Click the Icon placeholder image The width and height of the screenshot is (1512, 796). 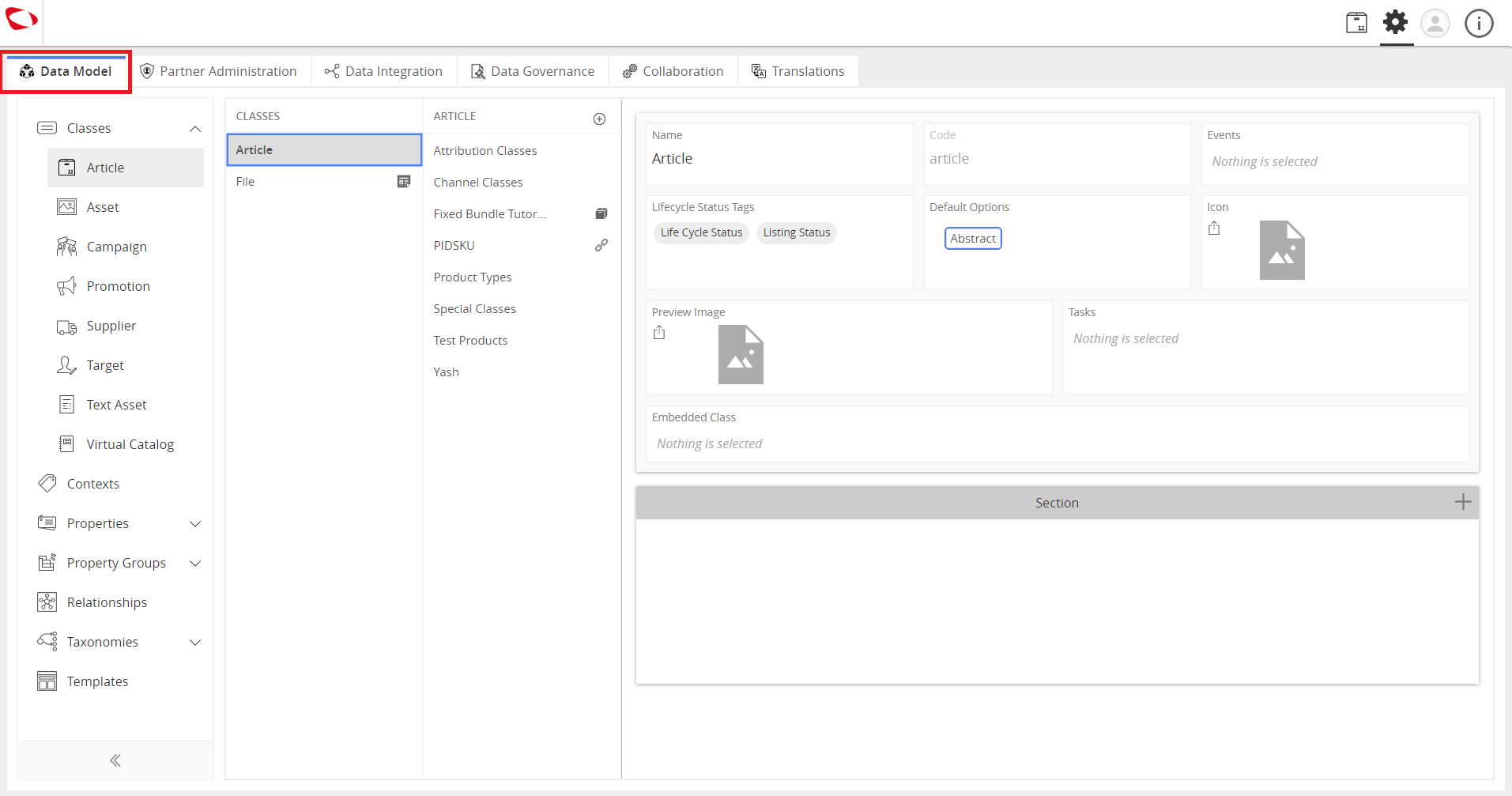(x=1282, y=250)
